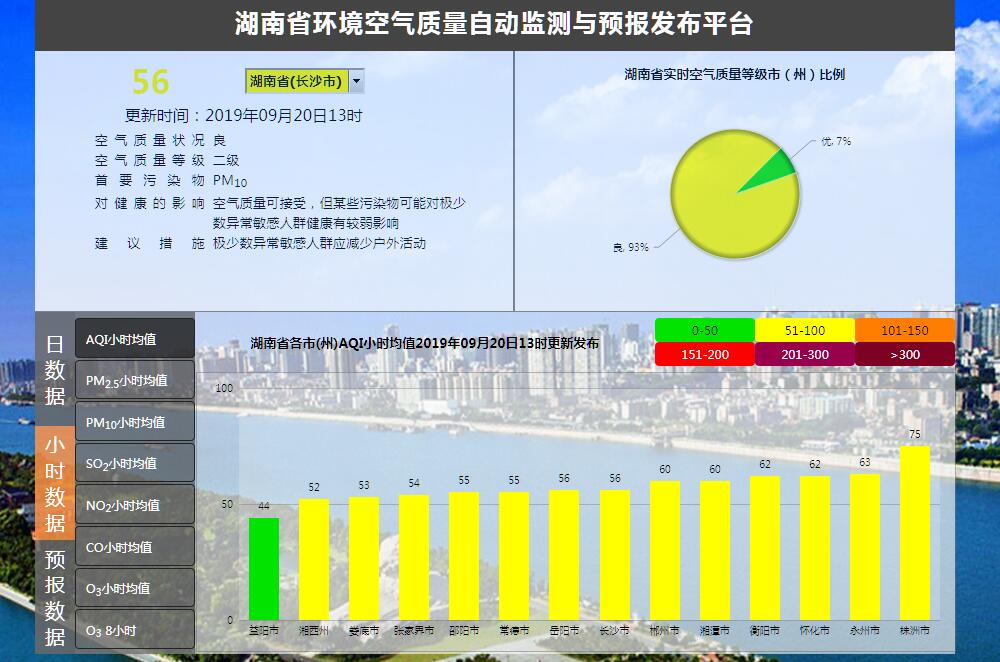Click the yellow 51-100 legend swatch
Screen dimensions: 1000x662
[x=804, y=330]
